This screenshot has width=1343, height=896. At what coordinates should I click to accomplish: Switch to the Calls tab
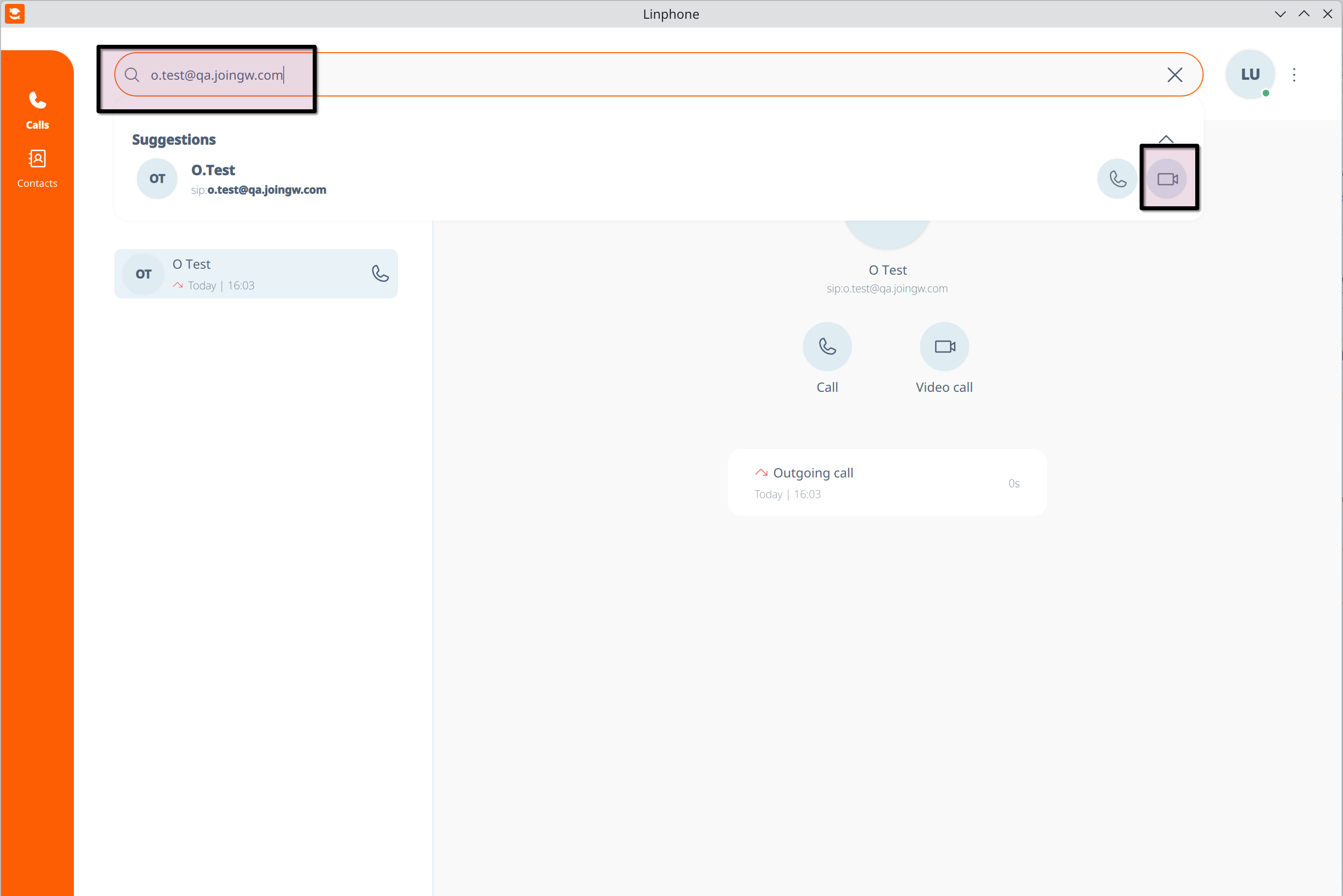pyautogui.click(x=37, y=110)
